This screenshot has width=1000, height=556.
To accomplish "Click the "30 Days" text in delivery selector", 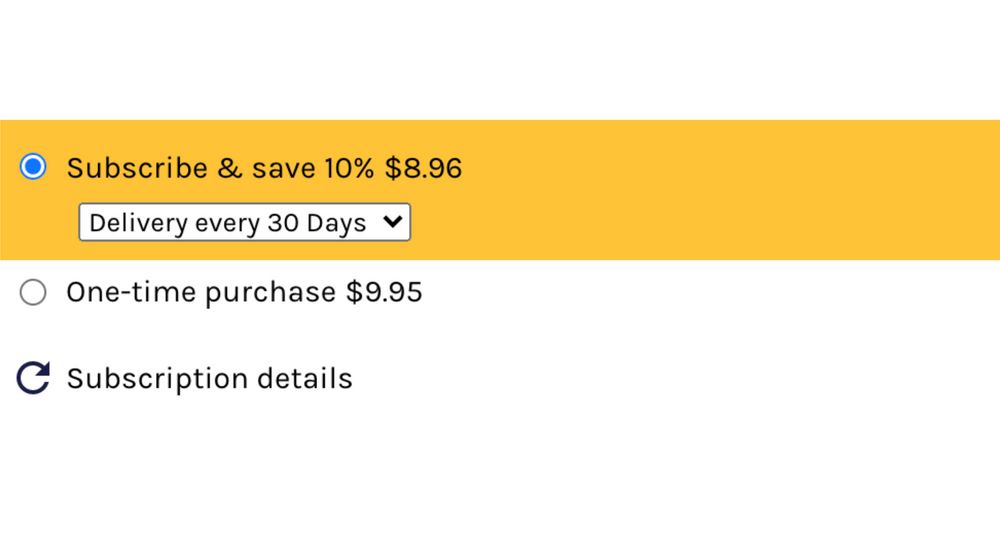I will pos(317,223).
